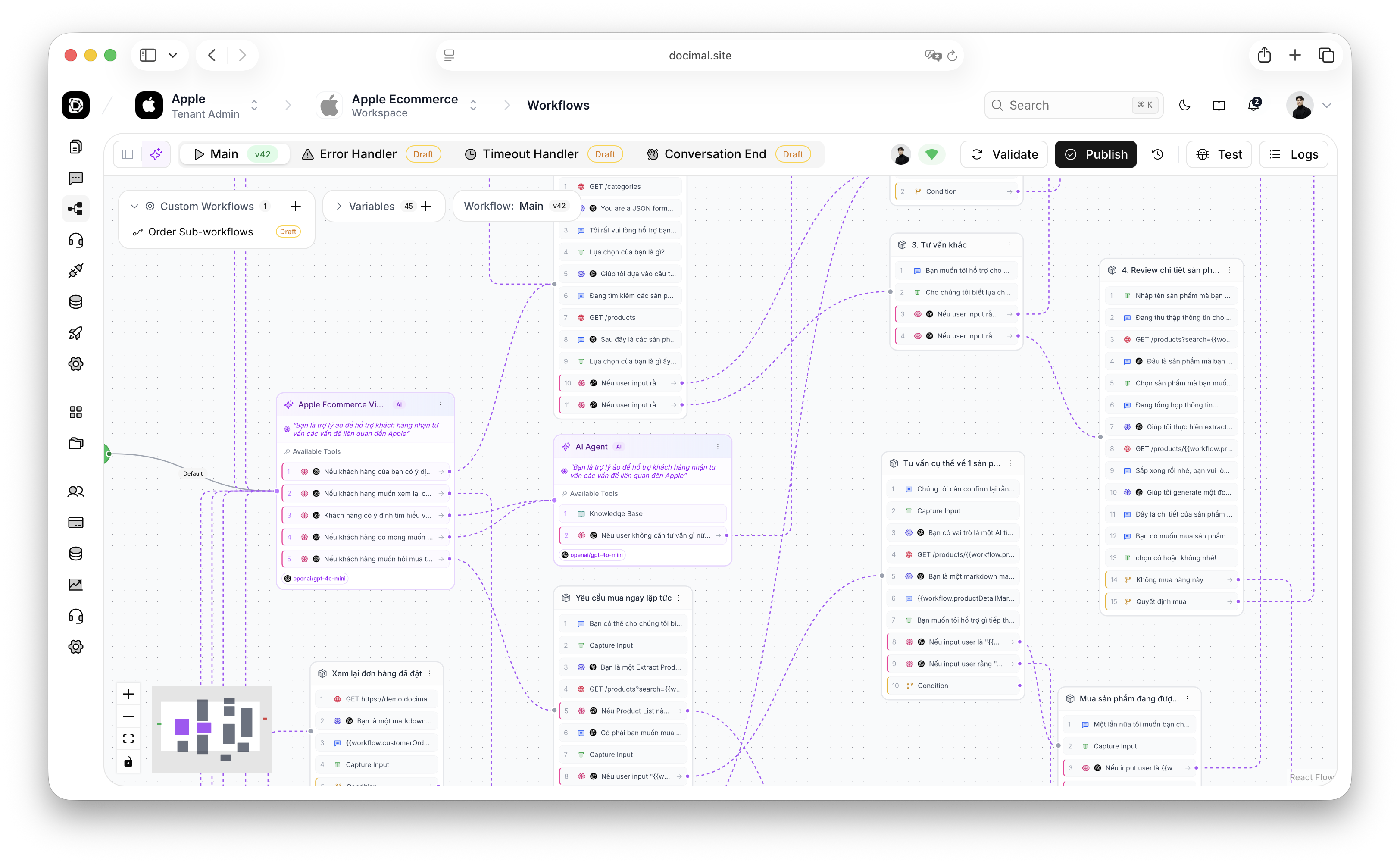
Task: Click the fit view icon on canvas controls
Action: tap(128, 738)
